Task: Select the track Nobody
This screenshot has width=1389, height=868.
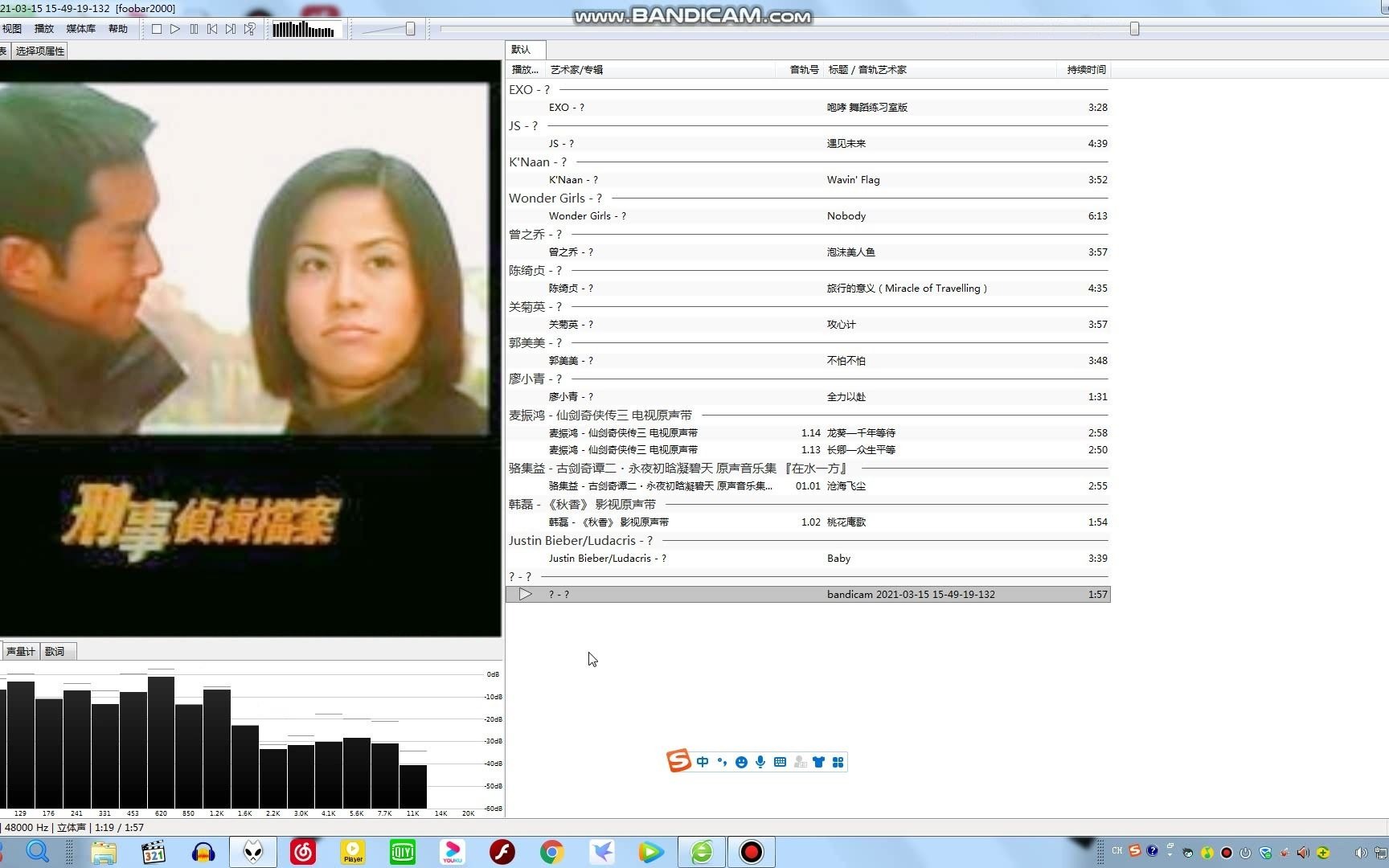Action: 808,216
